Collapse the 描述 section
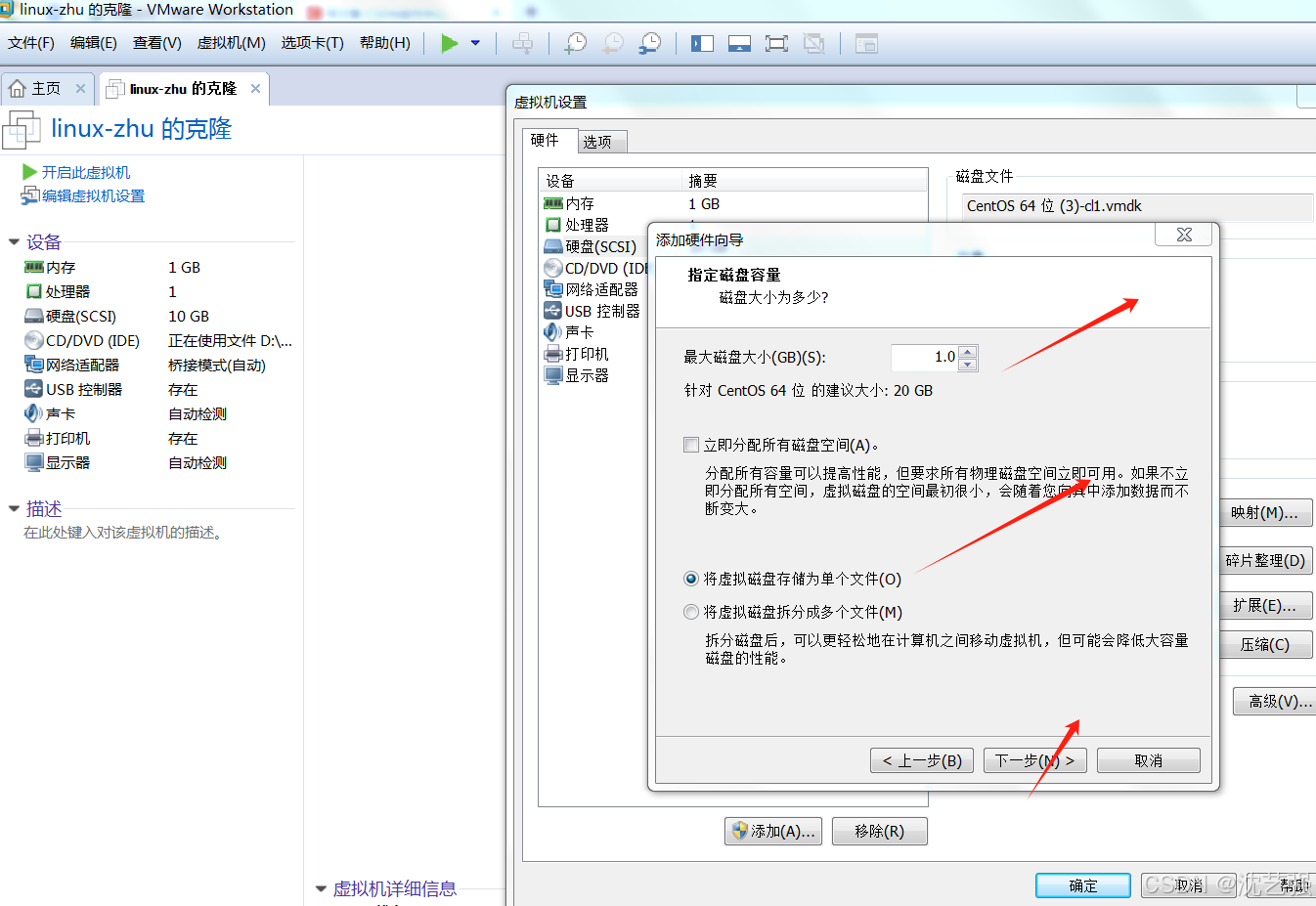The image size is (1316, 906). [x=14, y=508]
